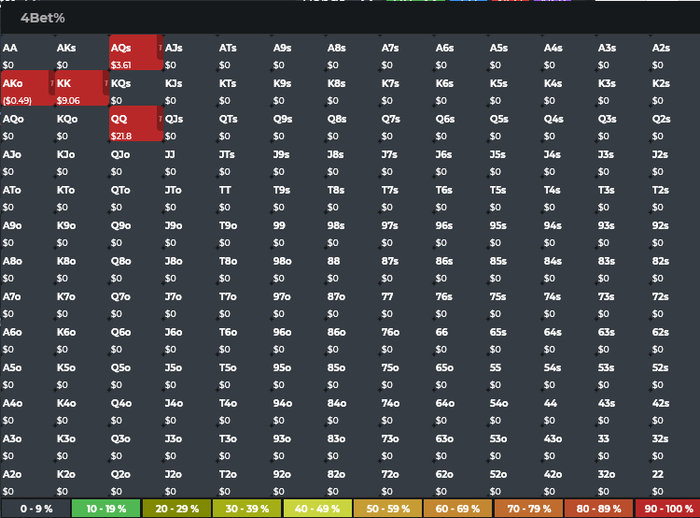
Task: Select the 10 - 19 % green legend swatch
Action: [x=106, y=509]
